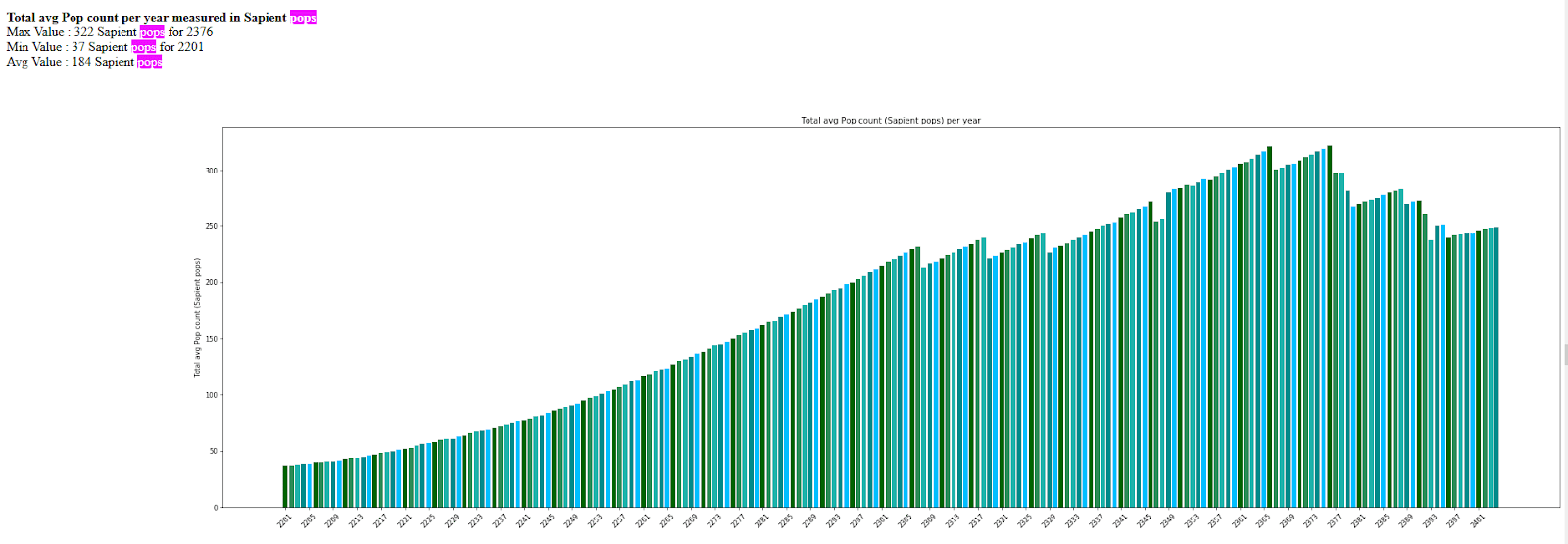Click the tallest bar, the dark green 2376 peak
The height and width of the screenshot is (544, 1568).
pos(1330,326)
